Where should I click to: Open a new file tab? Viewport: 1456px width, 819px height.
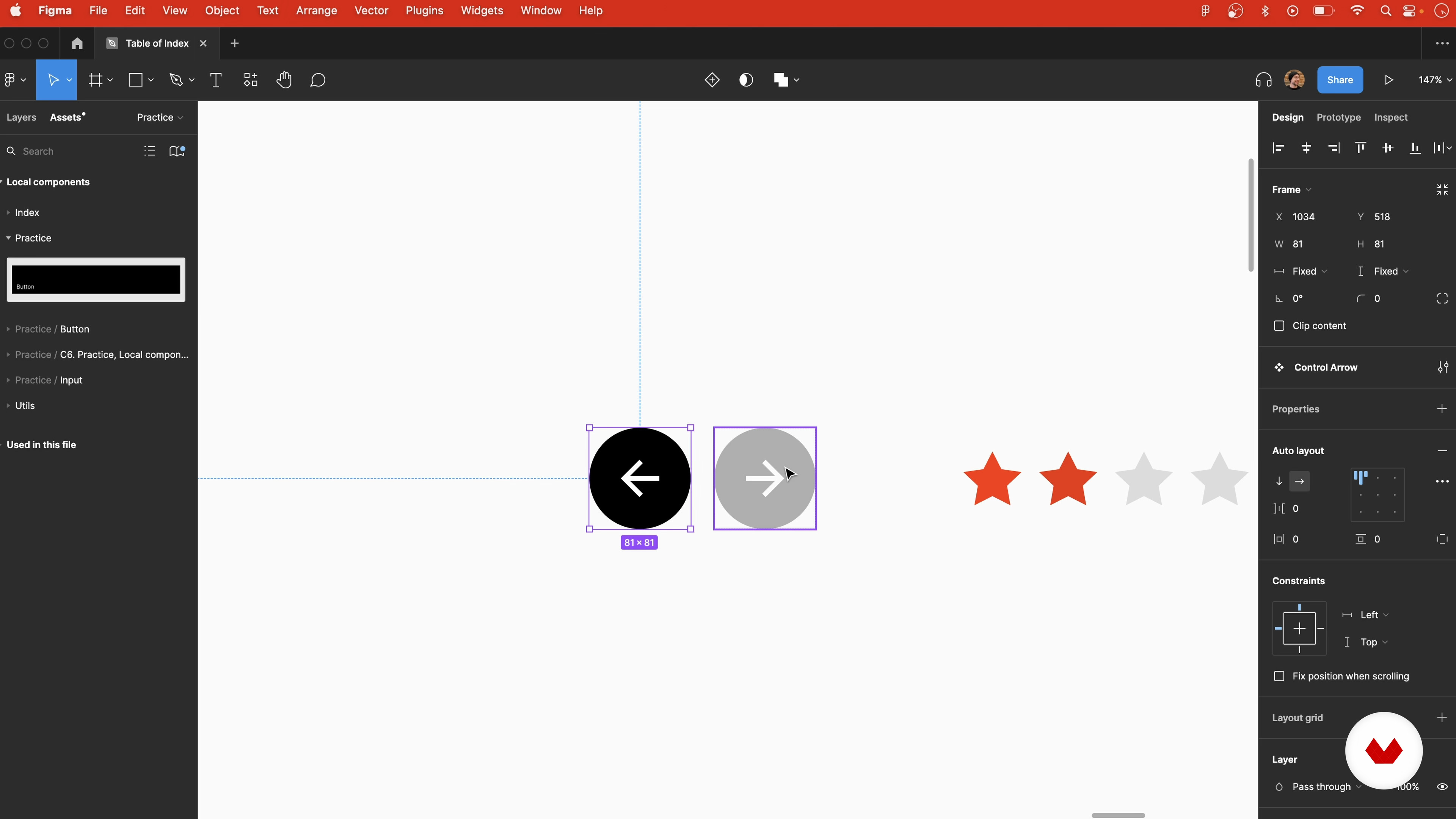[235, 44]
